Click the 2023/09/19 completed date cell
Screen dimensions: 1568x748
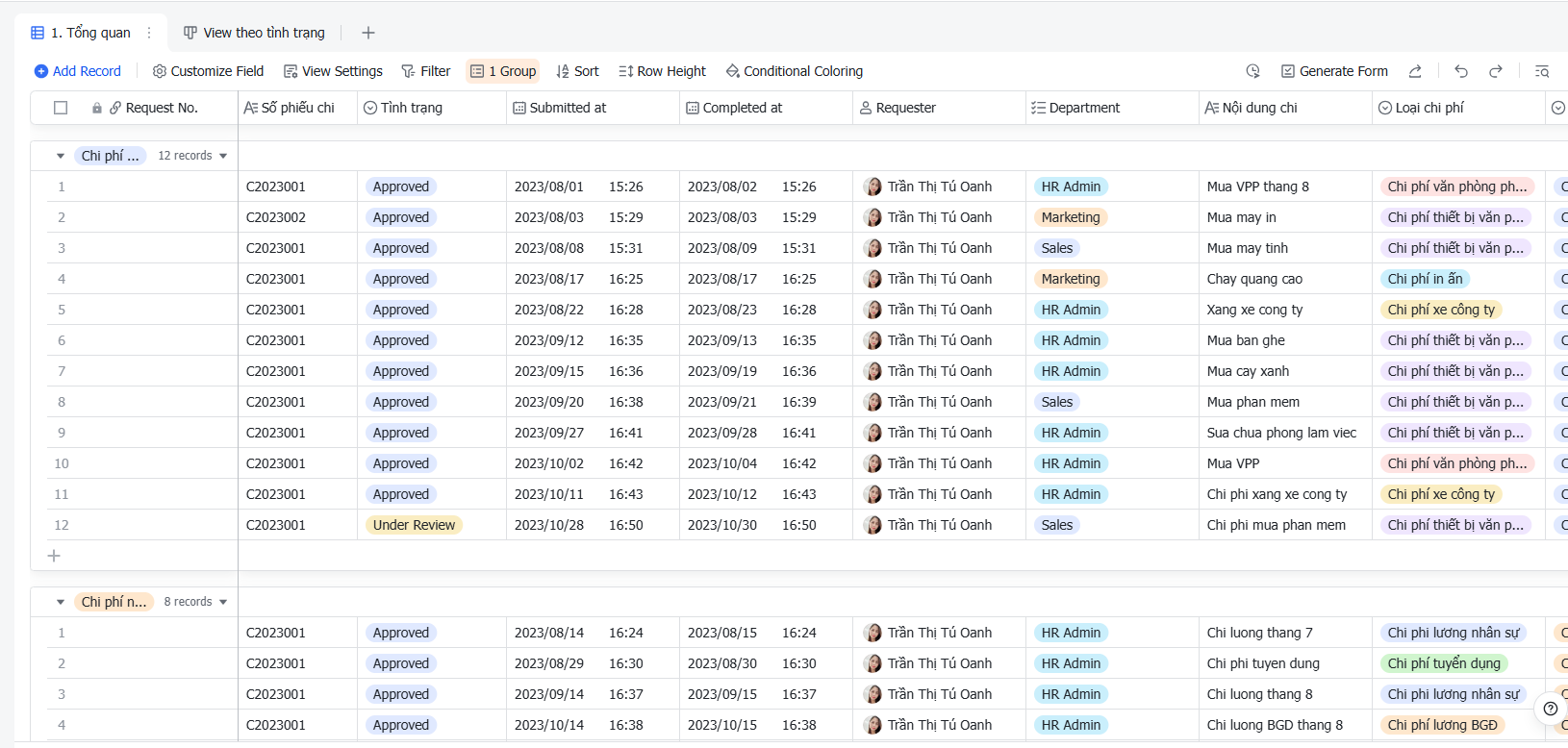click(766, 371)
